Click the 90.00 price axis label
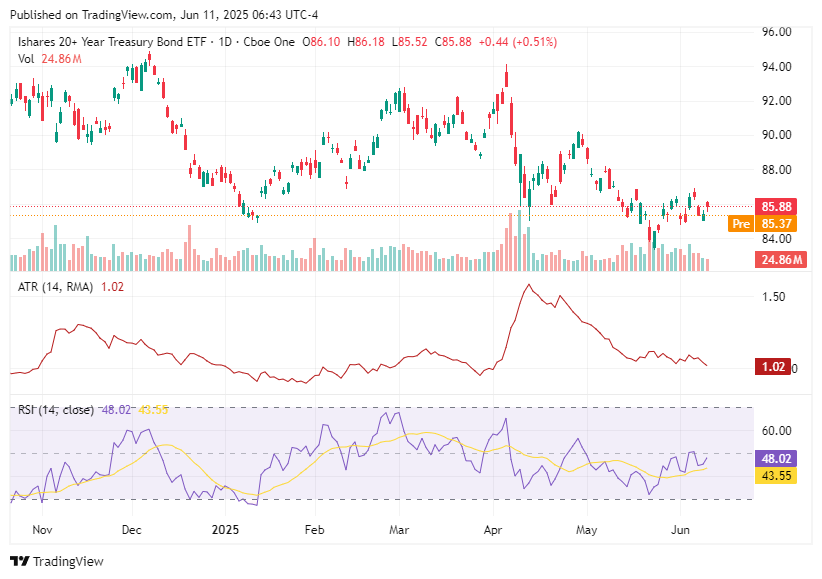The height and width of the screenshot is (579, 822). 776,135
